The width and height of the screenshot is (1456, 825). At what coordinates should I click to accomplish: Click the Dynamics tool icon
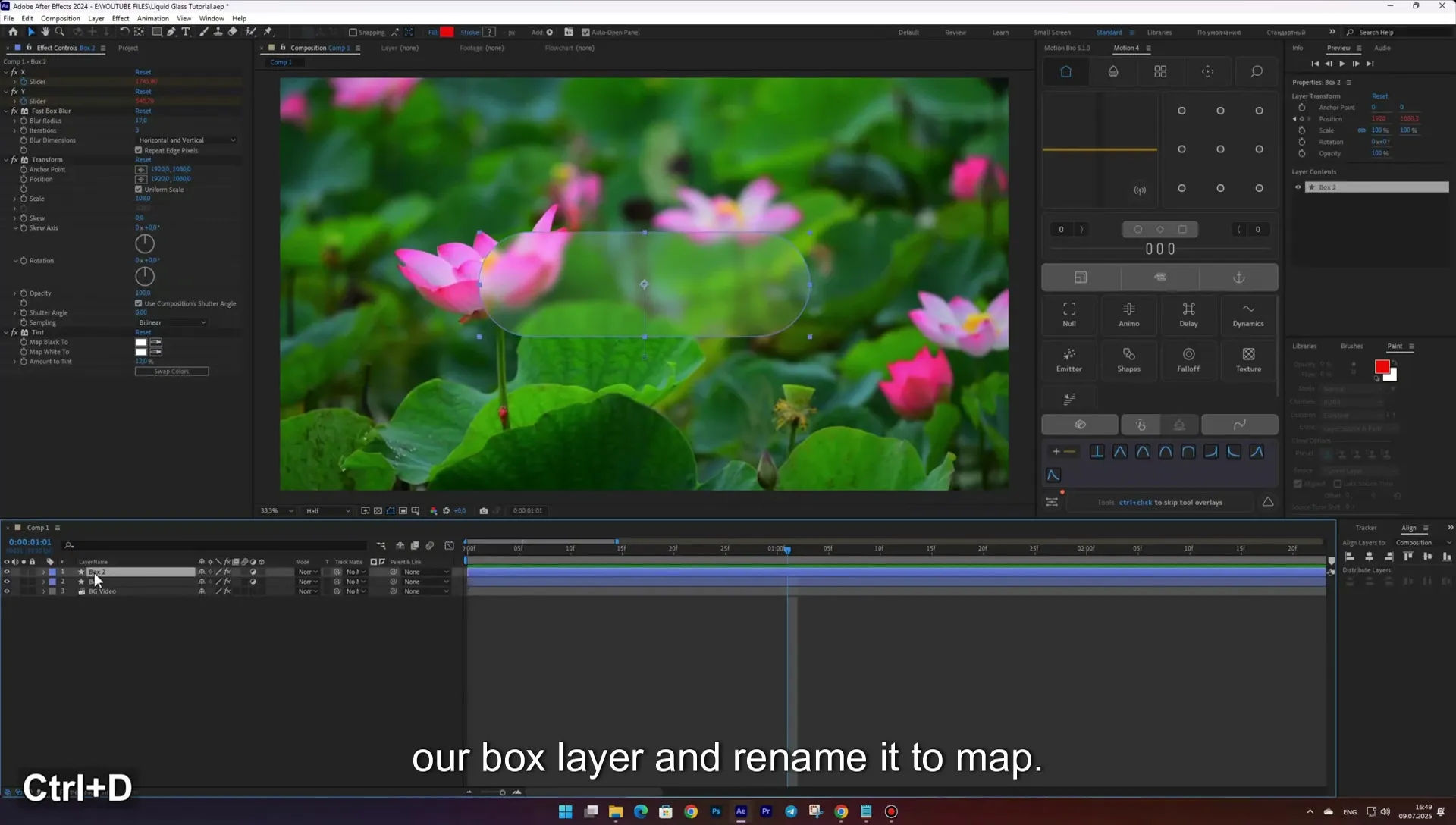click(x=1248, y=314)
